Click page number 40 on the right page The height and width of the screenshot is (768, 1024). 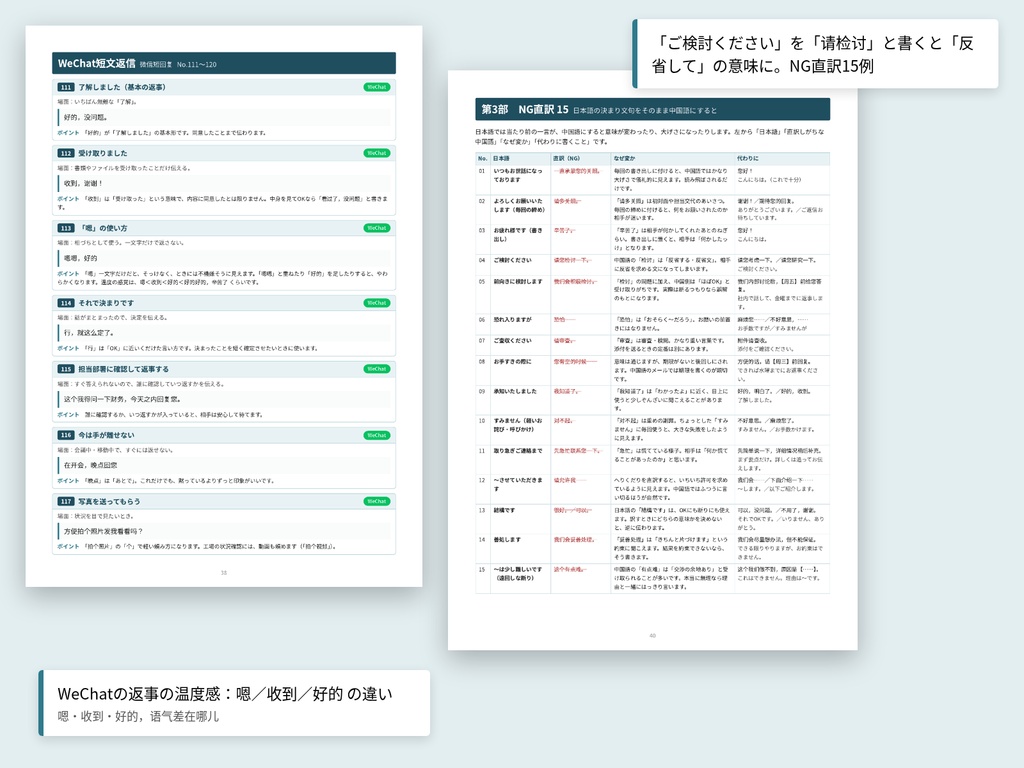pos(652,635)
